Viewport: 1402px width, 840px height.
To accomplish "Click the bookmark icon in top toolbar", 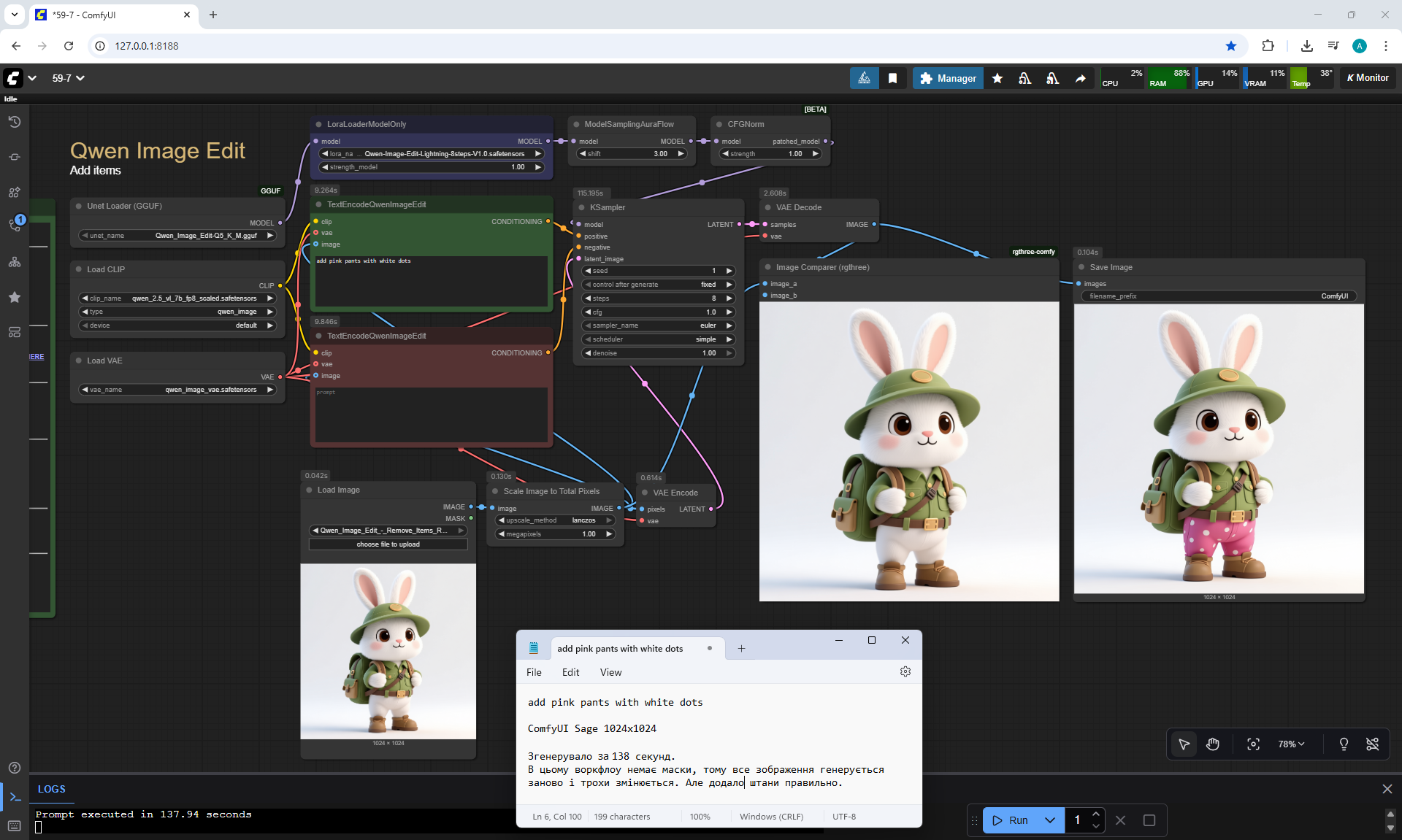I will (x=892, y=78).
